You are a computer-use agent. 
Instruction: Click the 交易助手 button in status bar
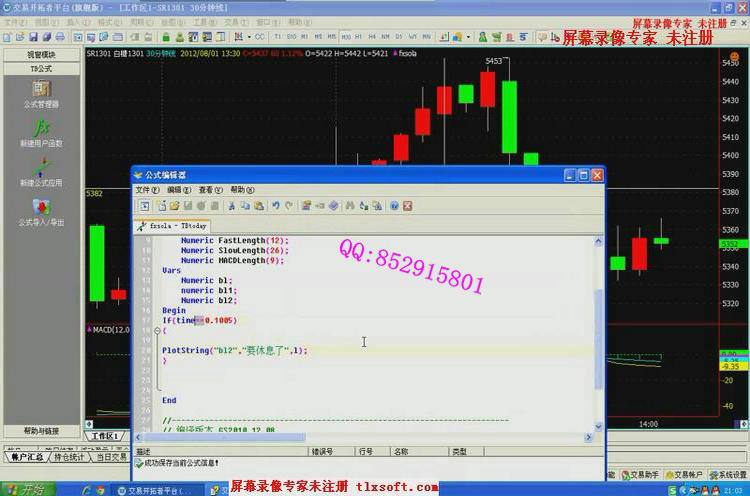(x=640, y=475)
